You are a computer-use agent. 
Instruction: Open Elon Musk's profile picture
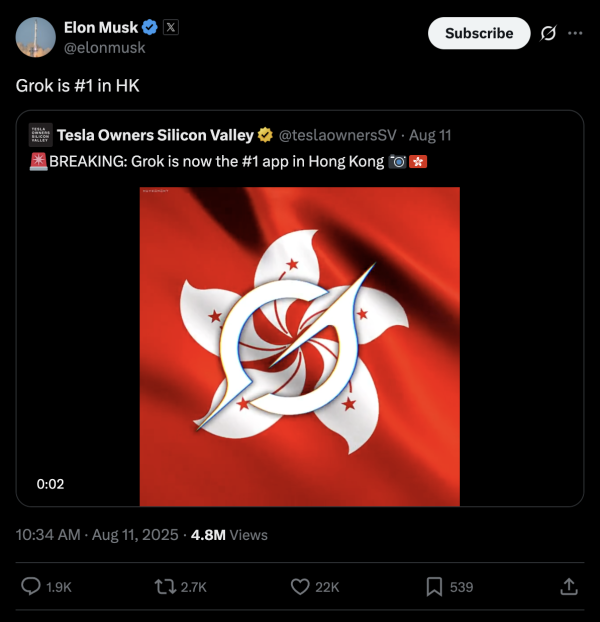pos(35,37)
